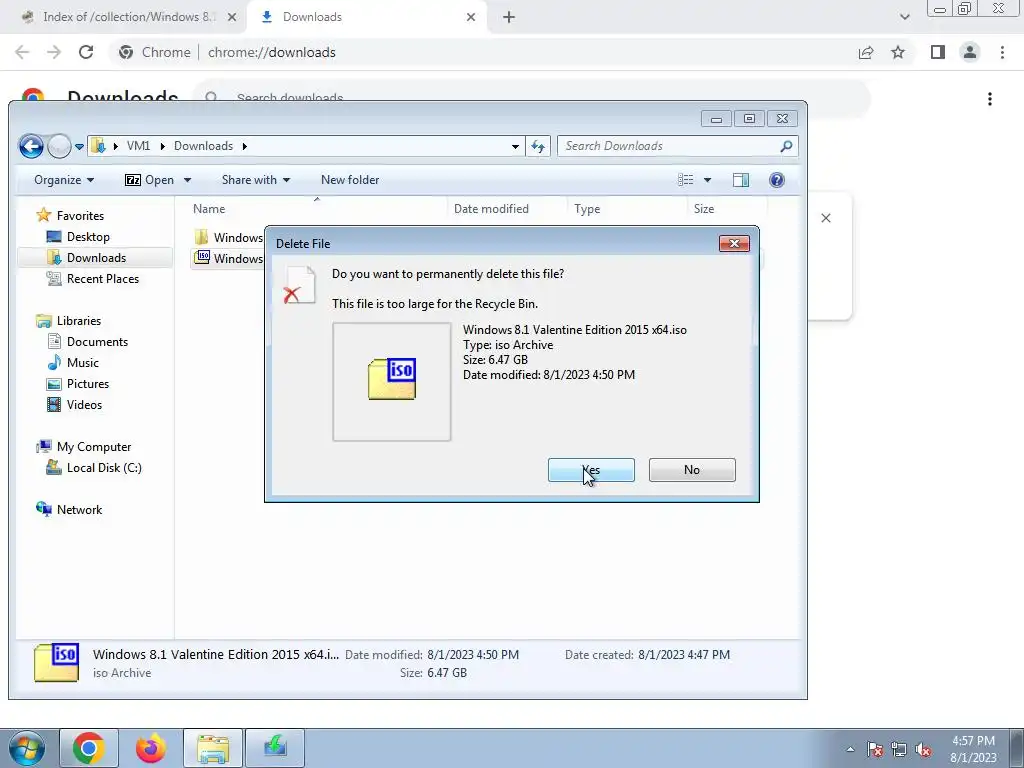
Task: Open Local Disk (C:)
Action: pos(104,468)
